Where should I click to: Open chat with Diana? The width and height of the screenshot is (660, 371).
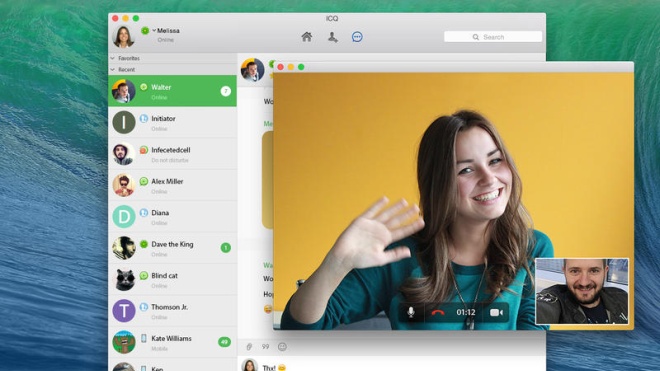pyautogui.click(x=173, y=216)
